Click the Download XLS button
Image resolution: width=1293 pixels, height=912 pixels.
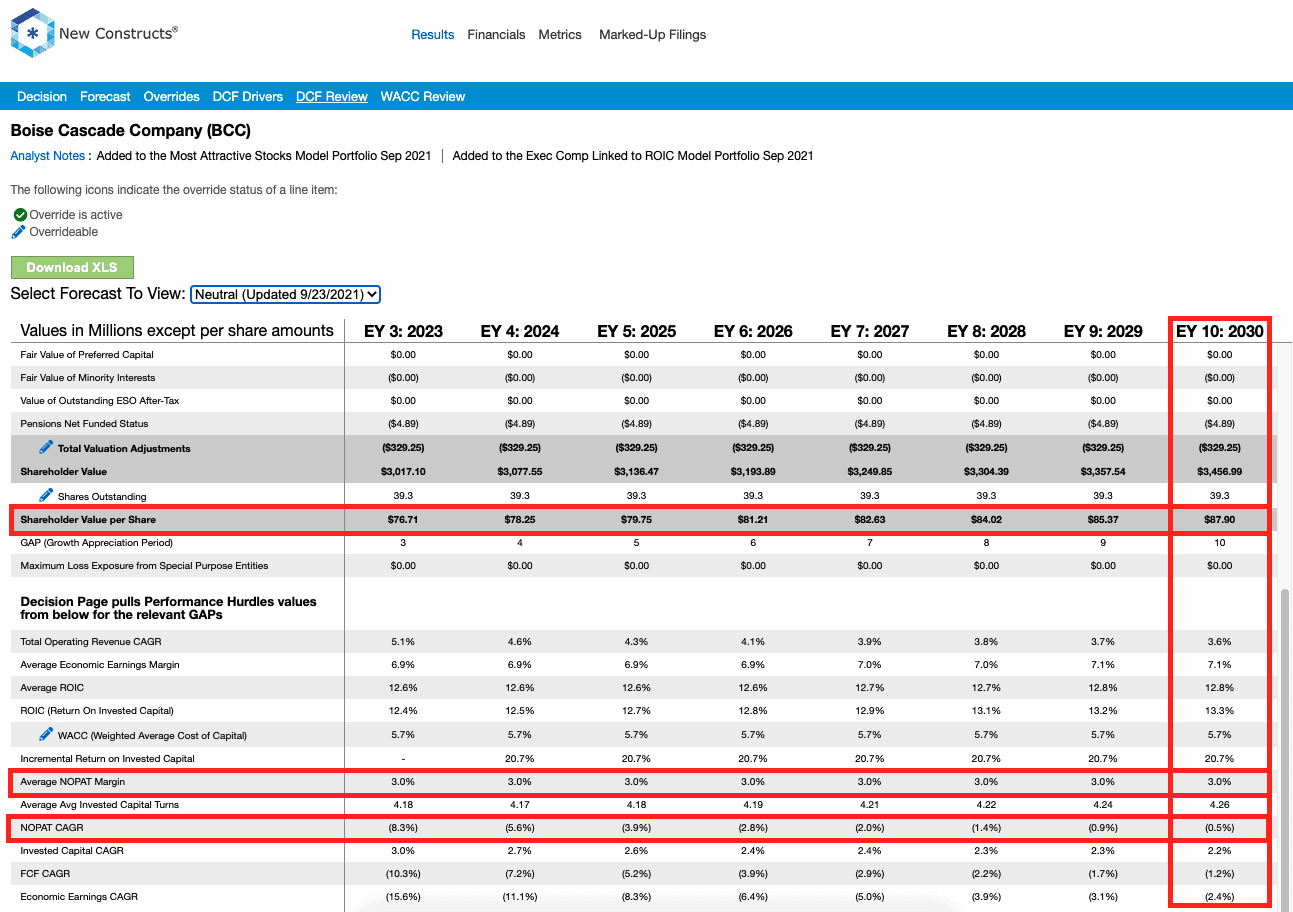tap(72, 267)
